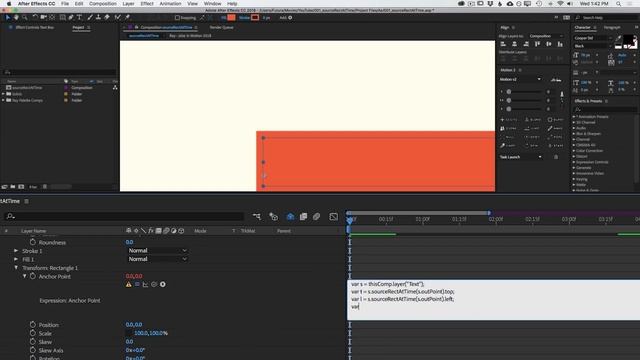Select the Rotation tool
This screenshot has height=360, width=640.
(x=35, y=18)
